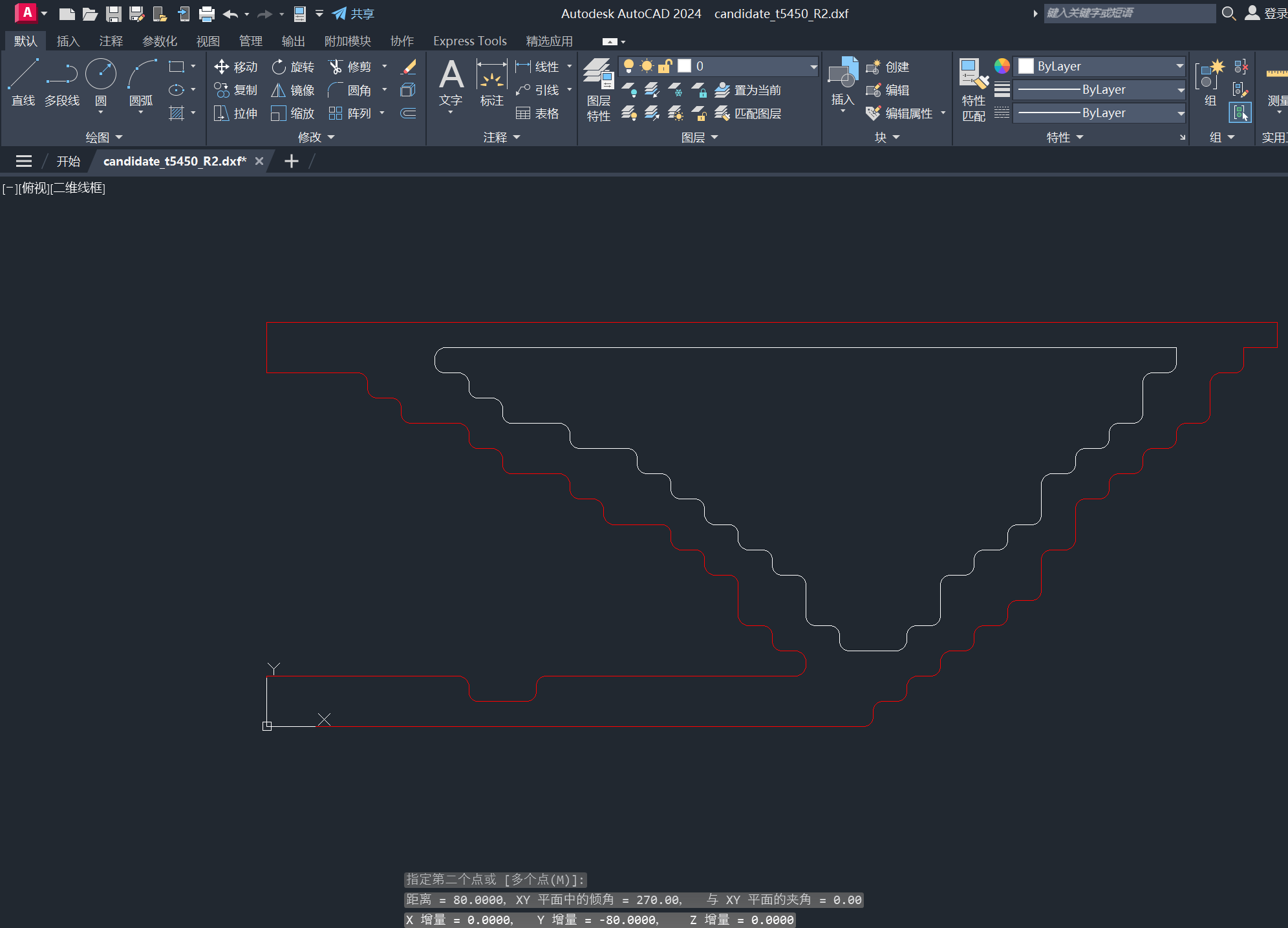Screen dimensions: 1288x928
Task: Switch to the Start (开始) file tab
Action: click(68, 161)
